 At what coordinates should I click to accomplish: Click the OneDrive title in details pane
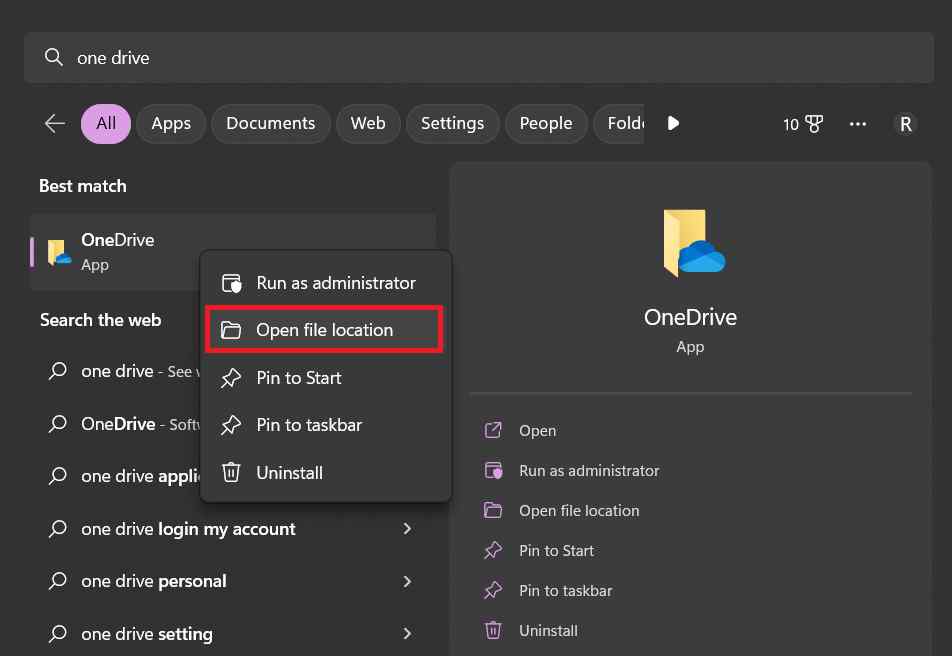[690, 317]
